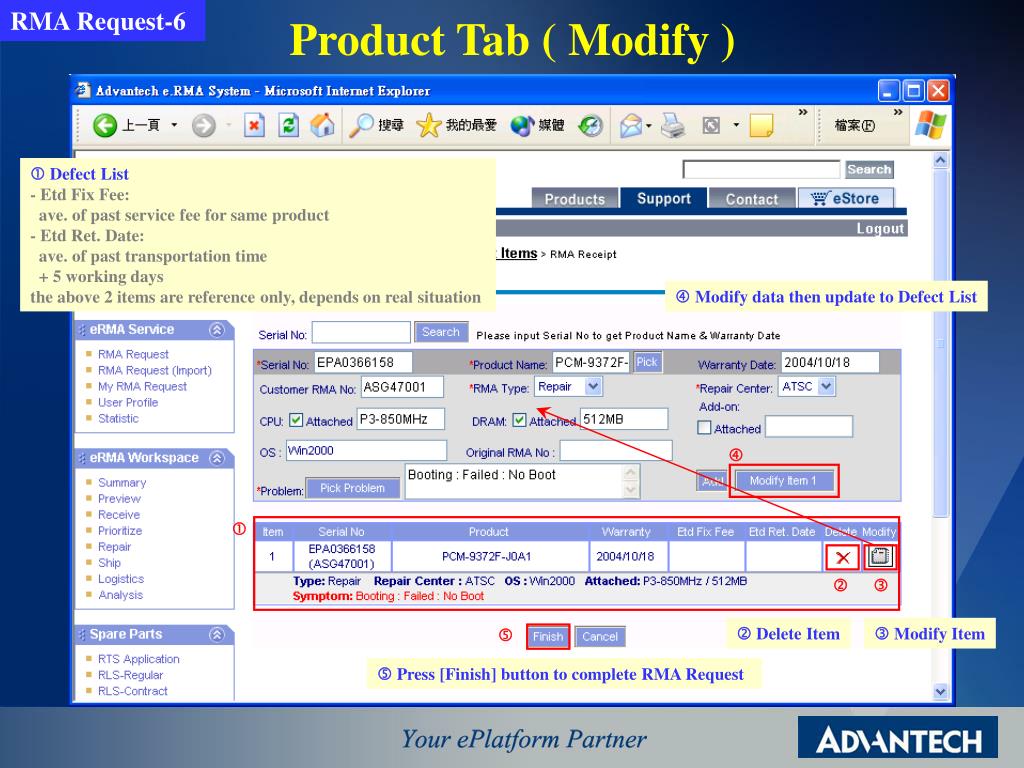1024x768 pixels.
Task: Open the RMA Request (Import) link
Action: click(155, 370)
